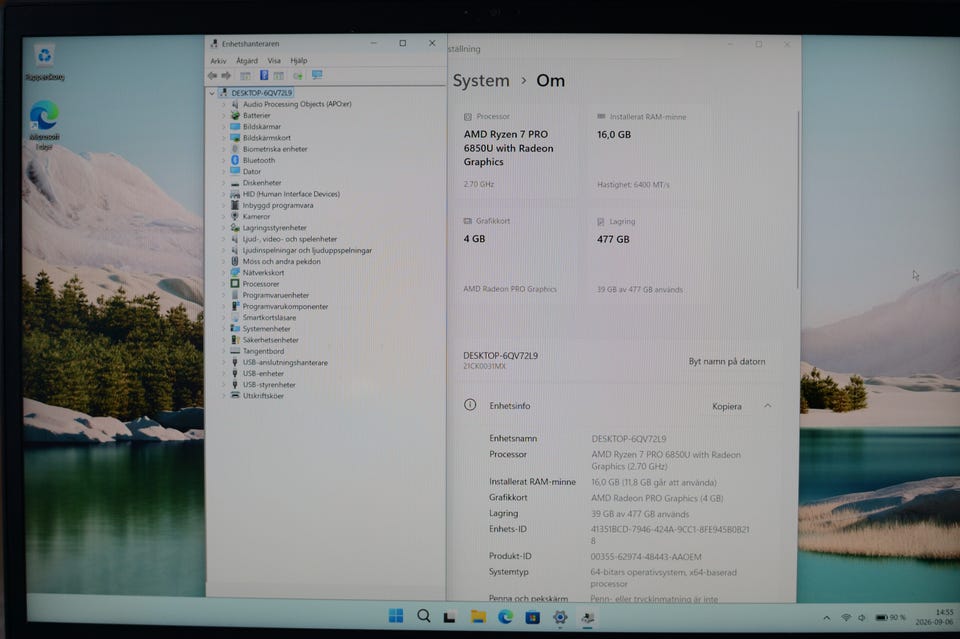Click the Enhetsinfo info icon in Settings
960x639 pixels.
tap(470, 405)
